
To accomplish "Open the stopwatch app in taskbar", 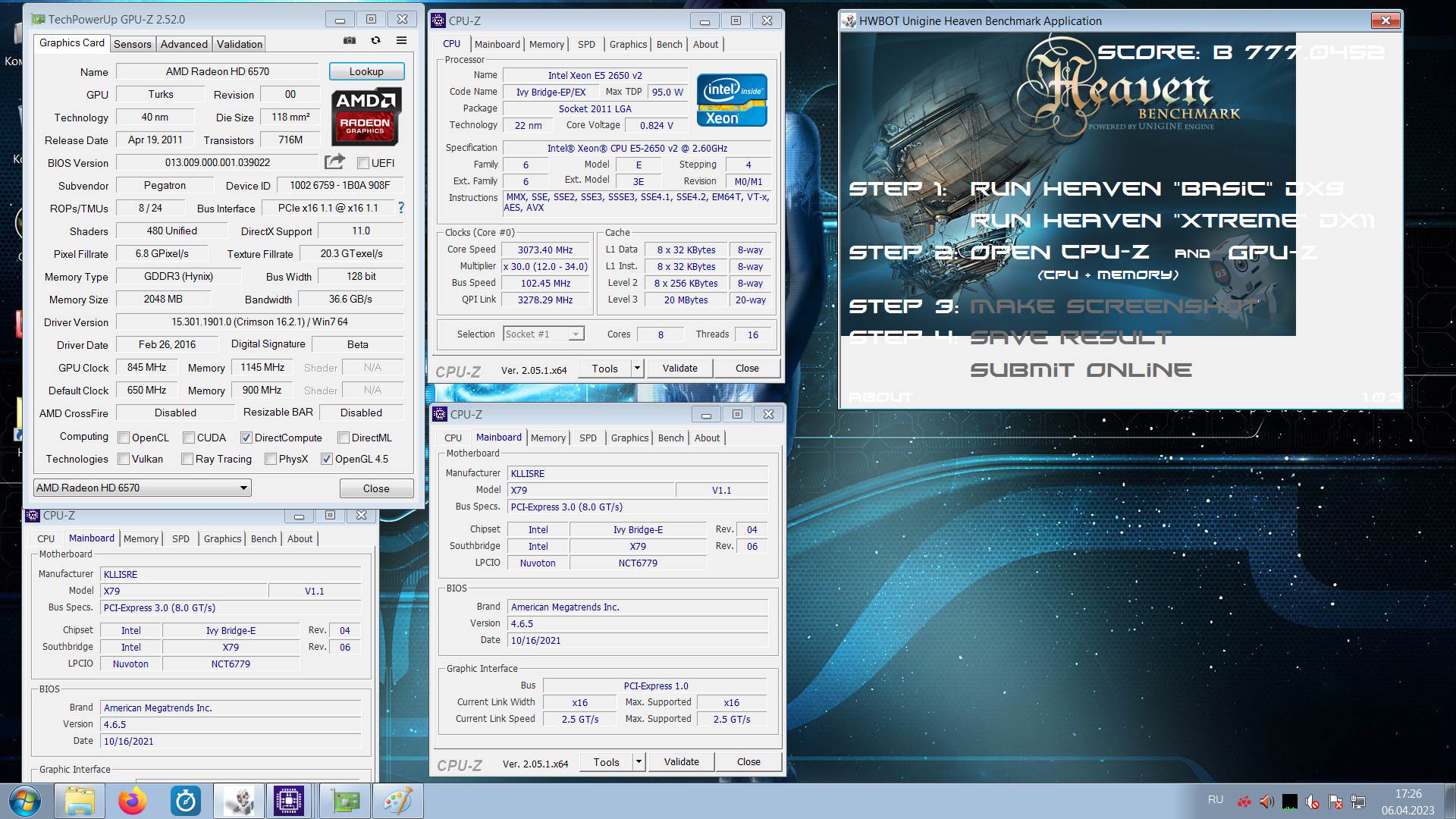I will (185, 801).
